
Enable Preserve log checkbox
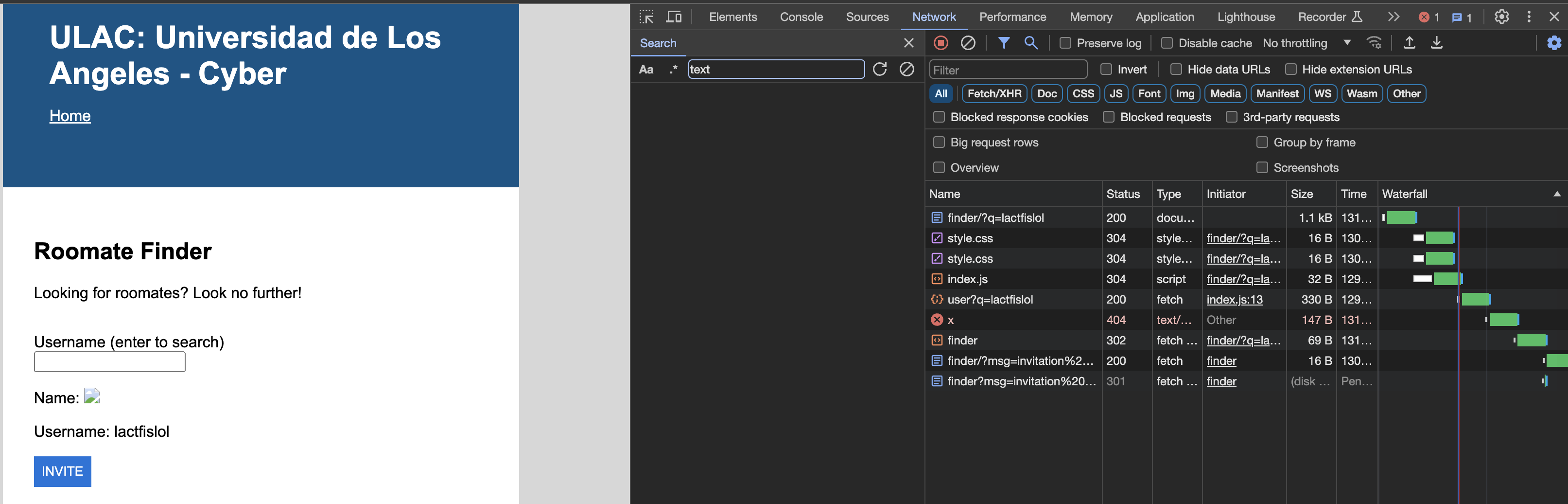click(1065, 43)
